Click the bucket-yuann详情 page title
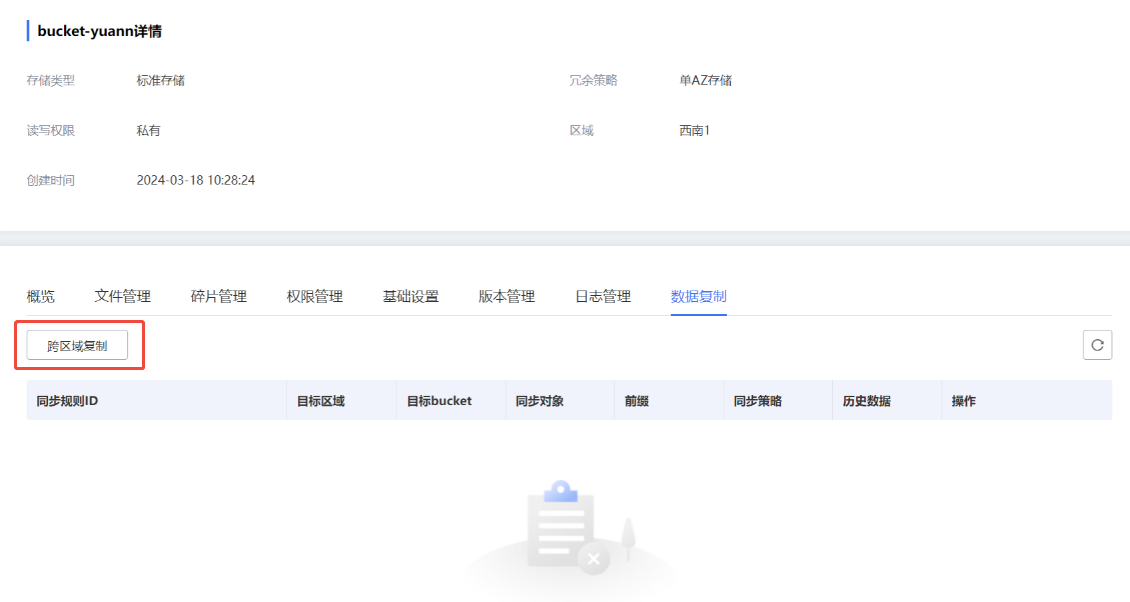Image resolution: width=1130 pixels, height=602 pixels. (99, 31)
